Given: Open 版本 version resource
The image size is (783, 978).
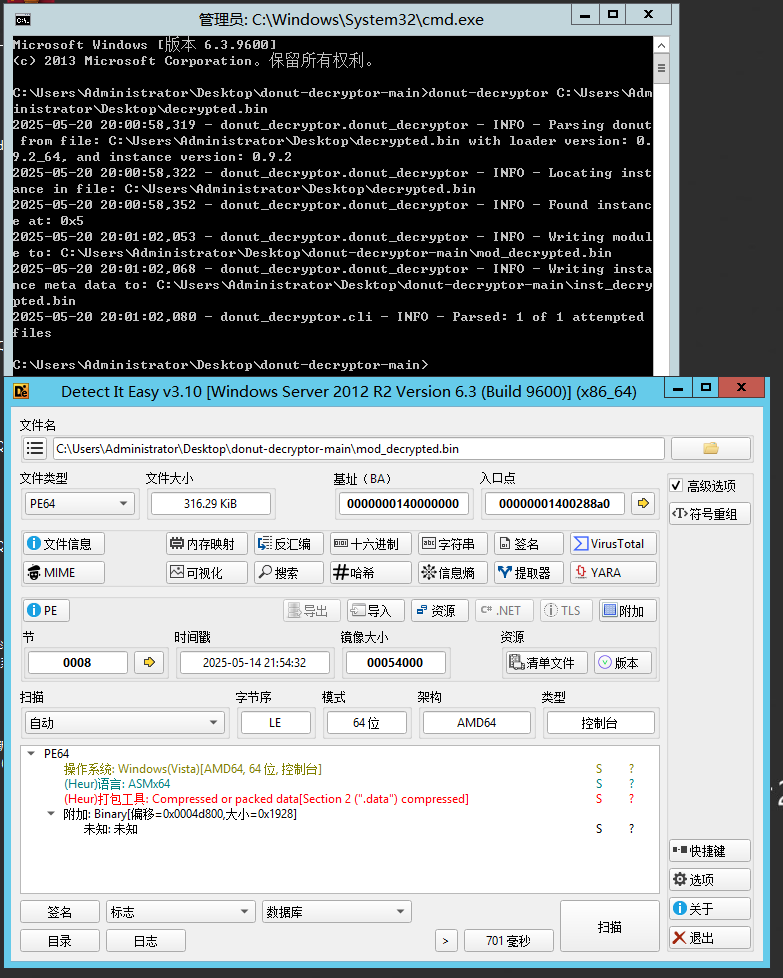Looking at the screenshot, I should point(623,662).
